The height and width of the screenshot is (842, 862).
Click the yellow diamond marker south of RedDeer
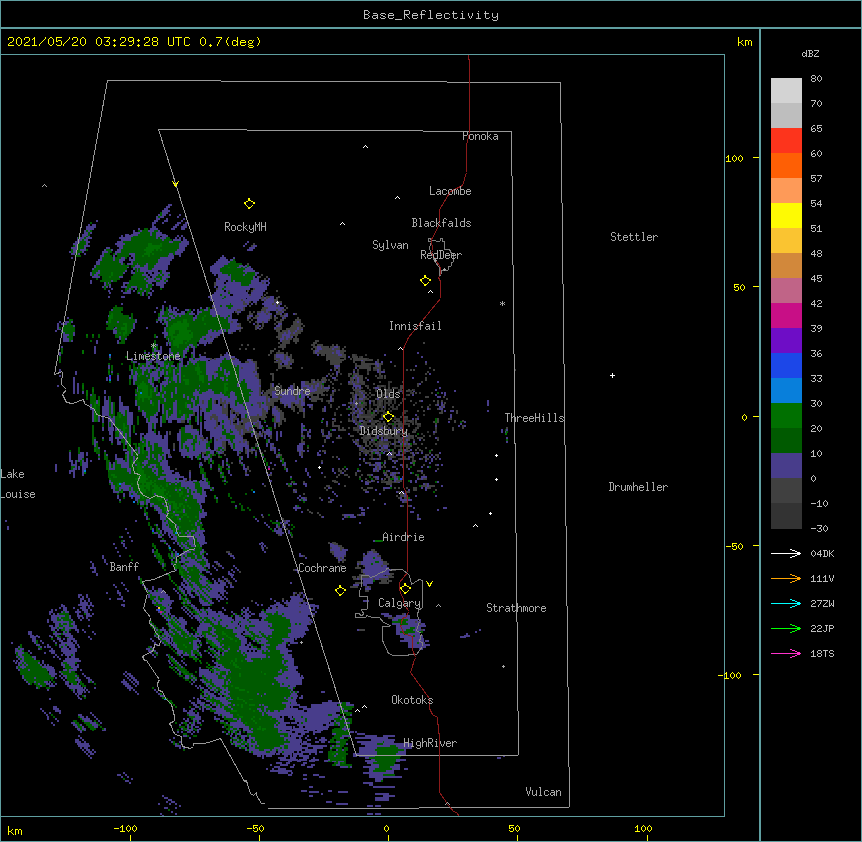pyautogui.click(x=425, y=281)
